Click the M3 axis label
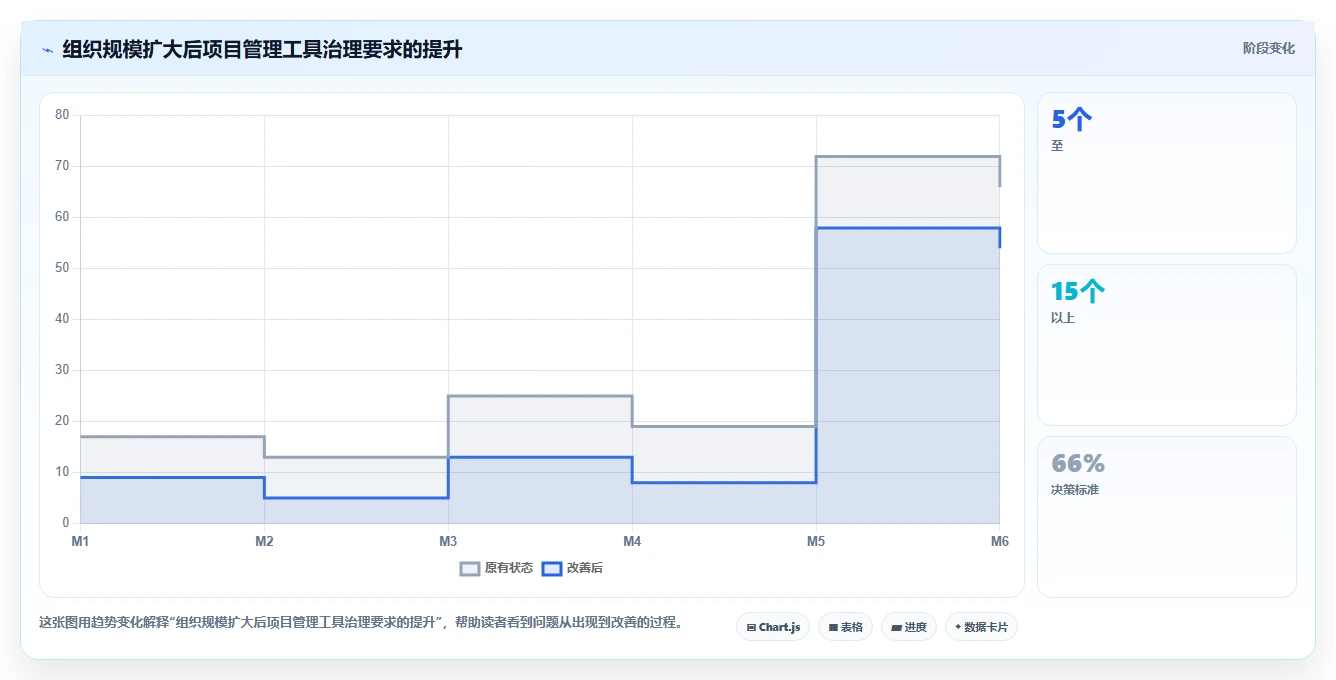This screenshot has width=1336, height=680. pyautogui.click(x=448, y=541)
